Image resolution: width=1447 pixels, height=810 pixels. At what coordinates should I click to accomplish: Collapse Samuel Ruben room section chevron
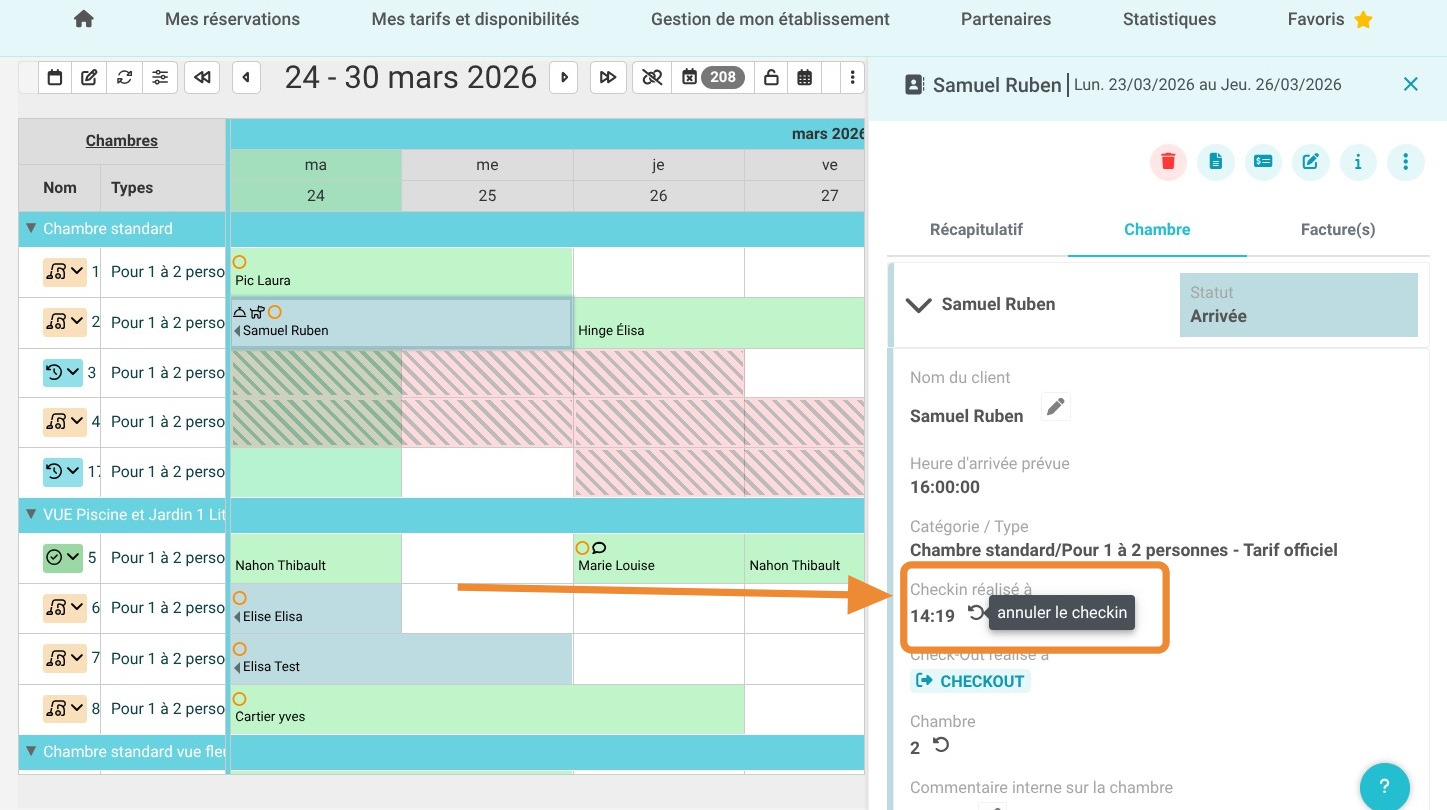[918, 305]
